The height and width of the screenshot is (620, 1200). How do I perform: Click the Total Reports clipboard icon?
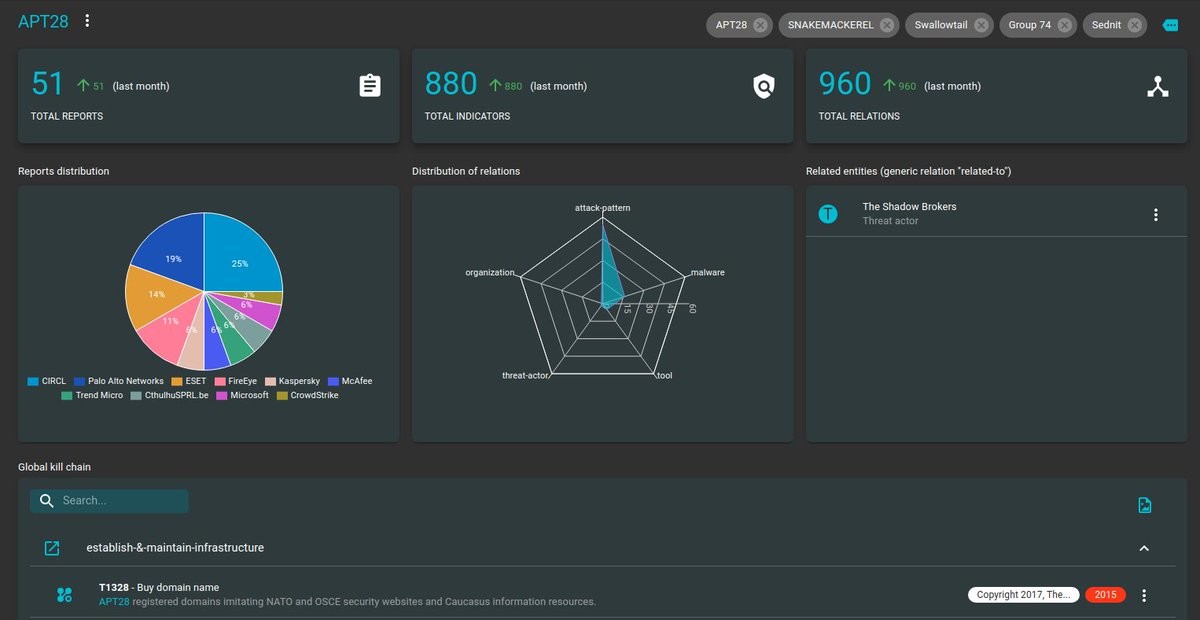click(x=370, y=86)
